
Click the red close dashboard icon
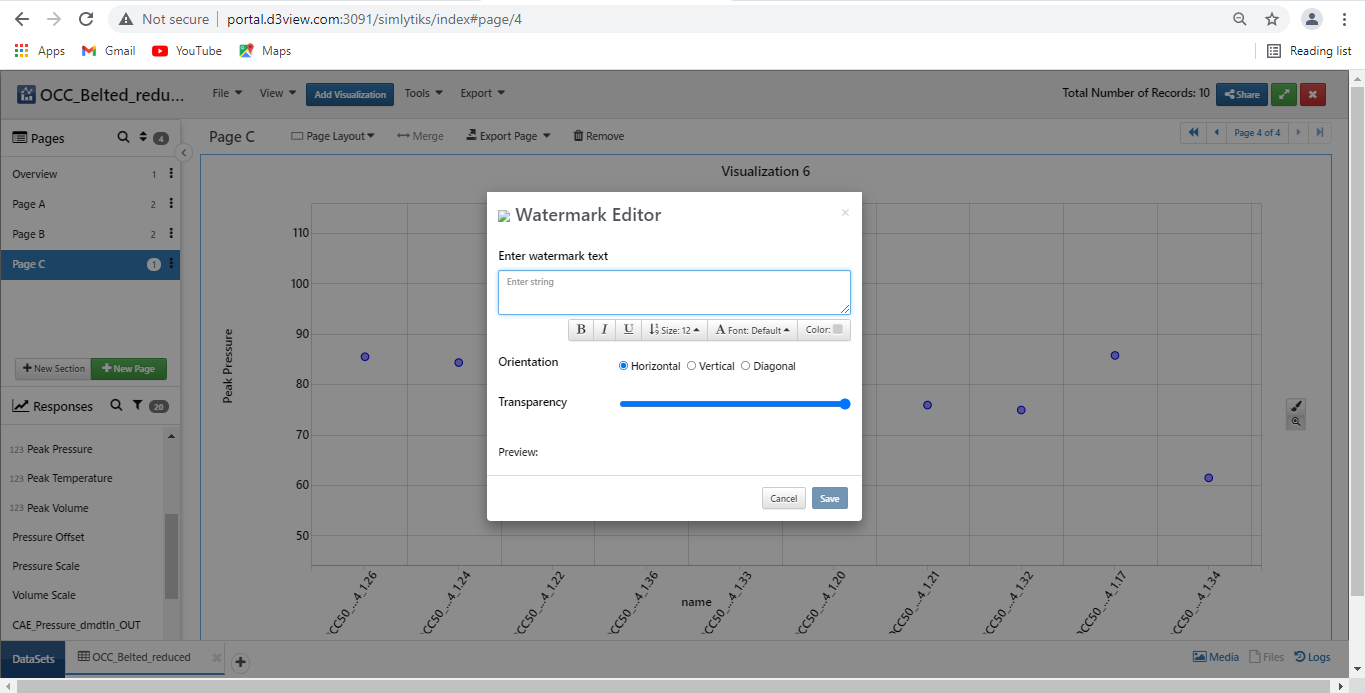click(x=1313, y=94)
